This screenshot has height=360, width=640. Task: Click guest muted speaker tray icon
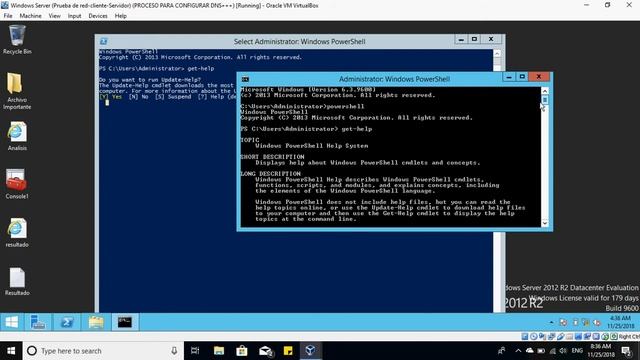[x=597, y=322]
